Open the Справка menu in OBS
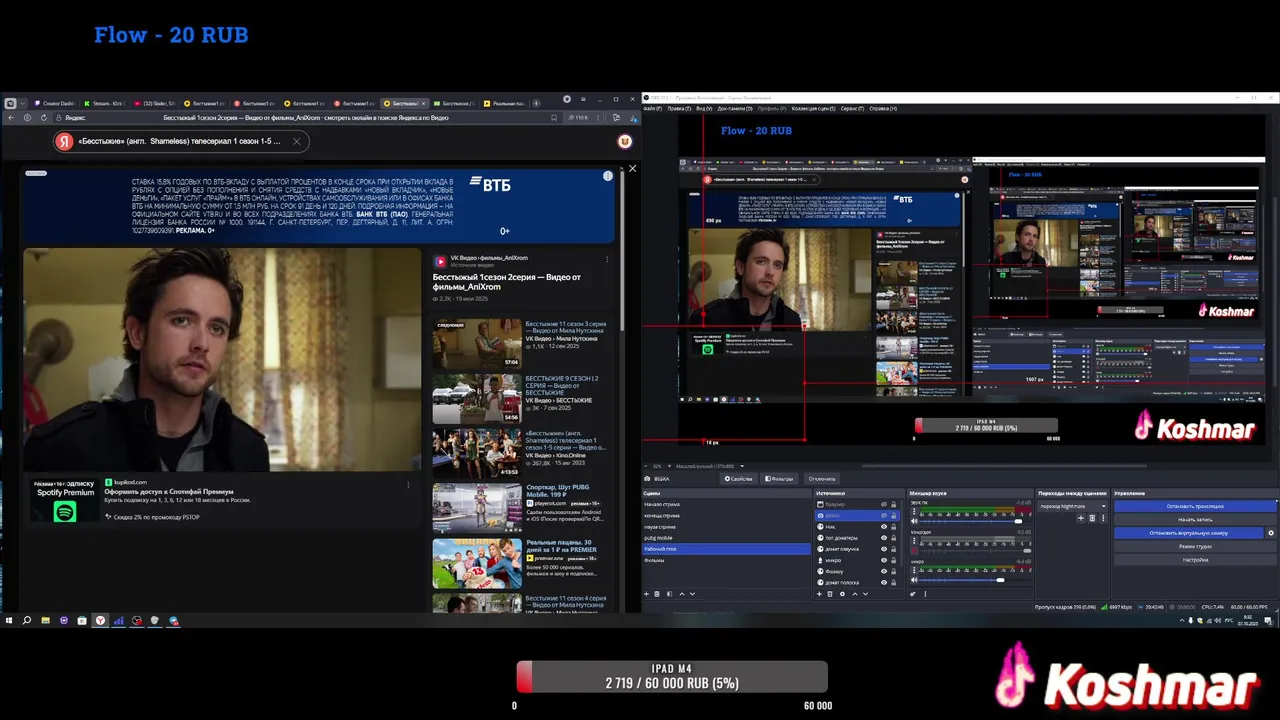This screenshot has height=720, width=1280. pyautogui.click(x=882, y=108)
